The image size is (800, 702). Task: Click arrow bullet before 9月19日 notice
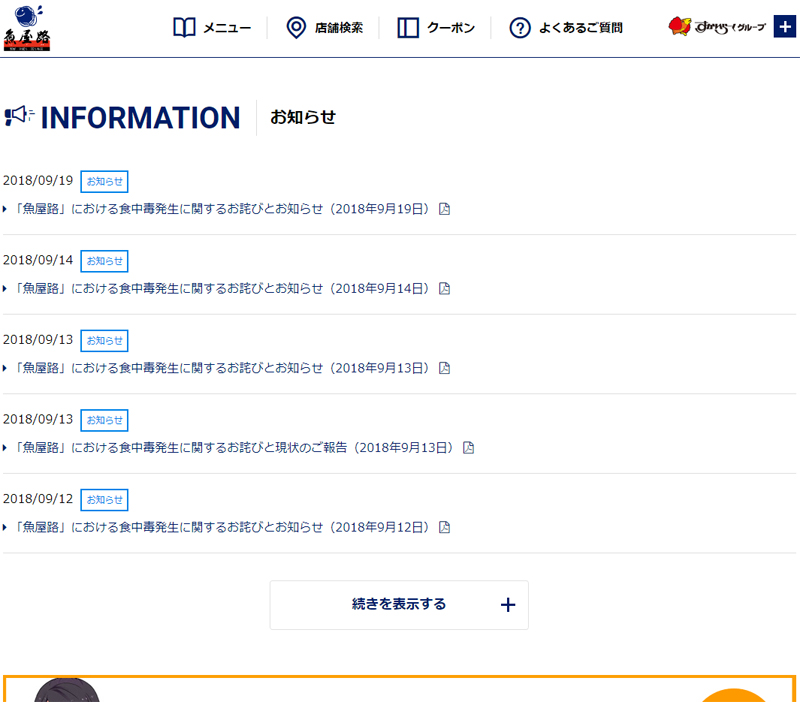click(x=5, y=209)
